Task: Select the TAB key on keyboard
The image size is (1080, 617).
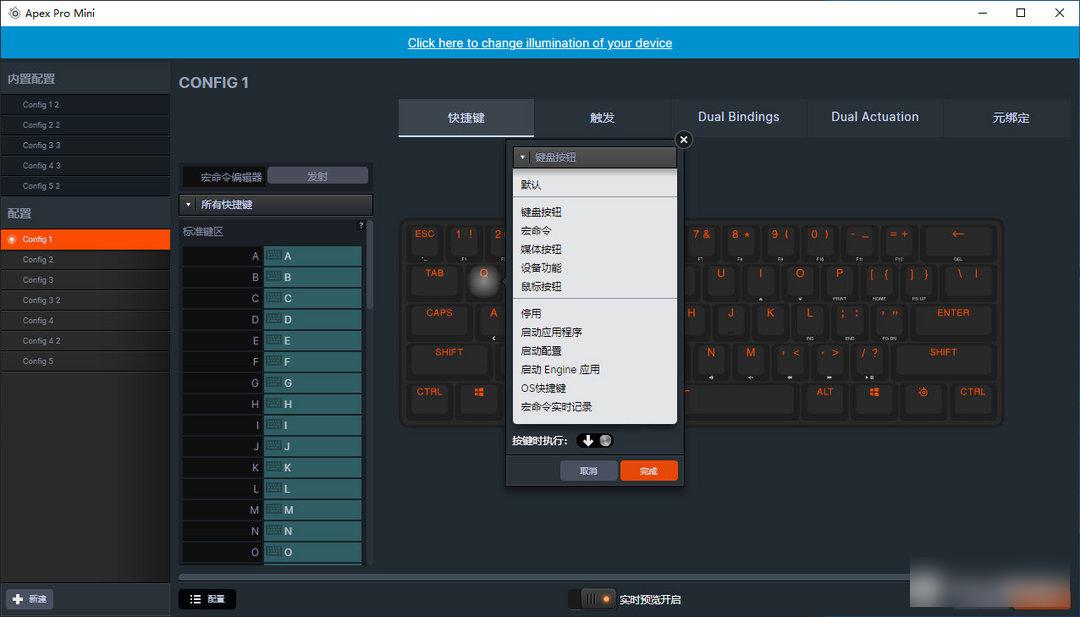Action: [x=435, y=280]
